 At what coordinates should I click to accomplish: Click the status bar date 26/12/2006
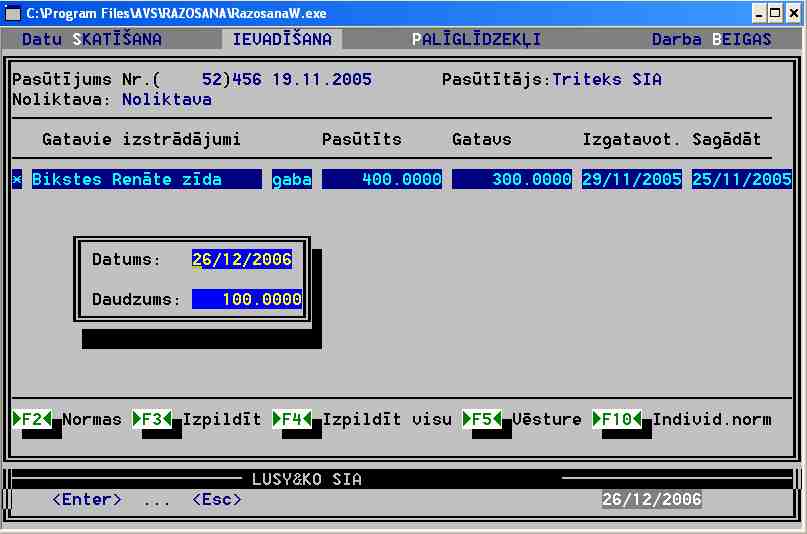click(x=652, y=500)
